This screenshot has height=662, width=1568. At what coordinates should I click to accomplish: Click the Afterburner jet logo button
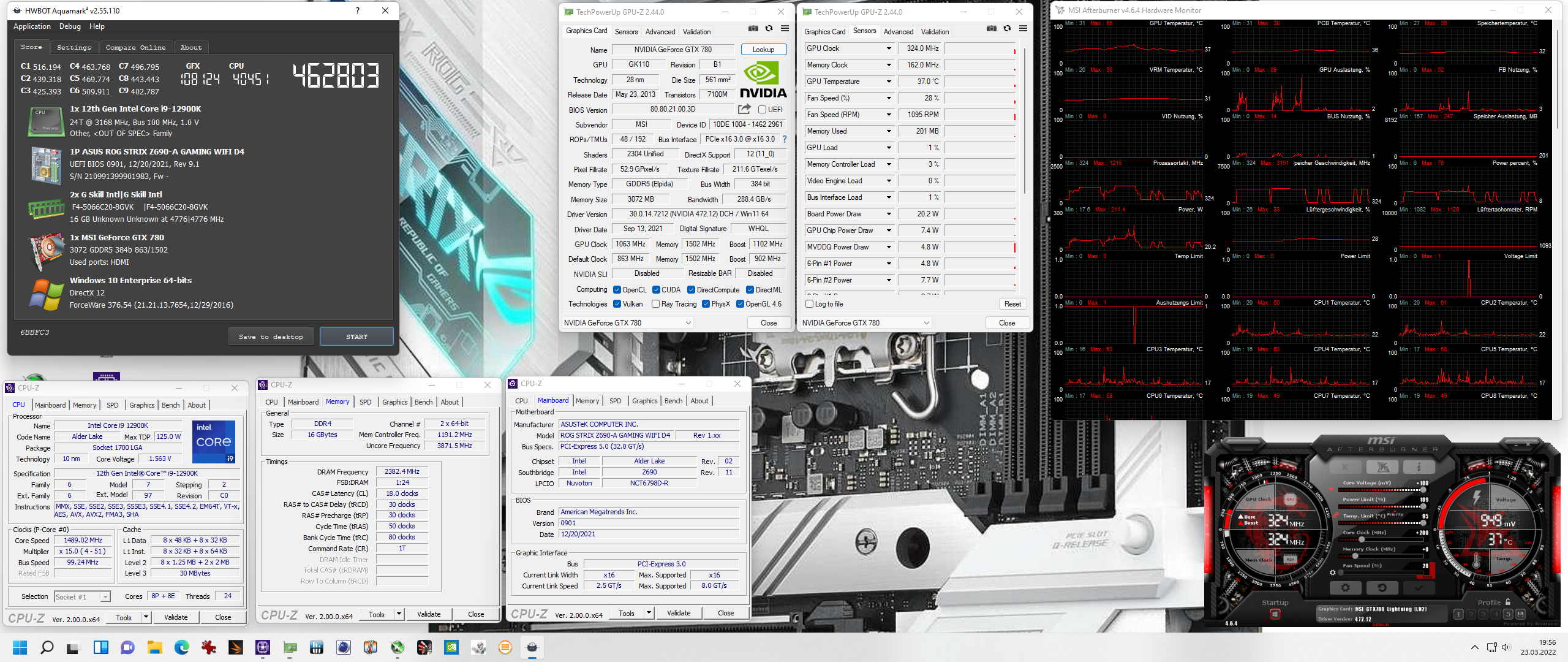pos(1382,467)
